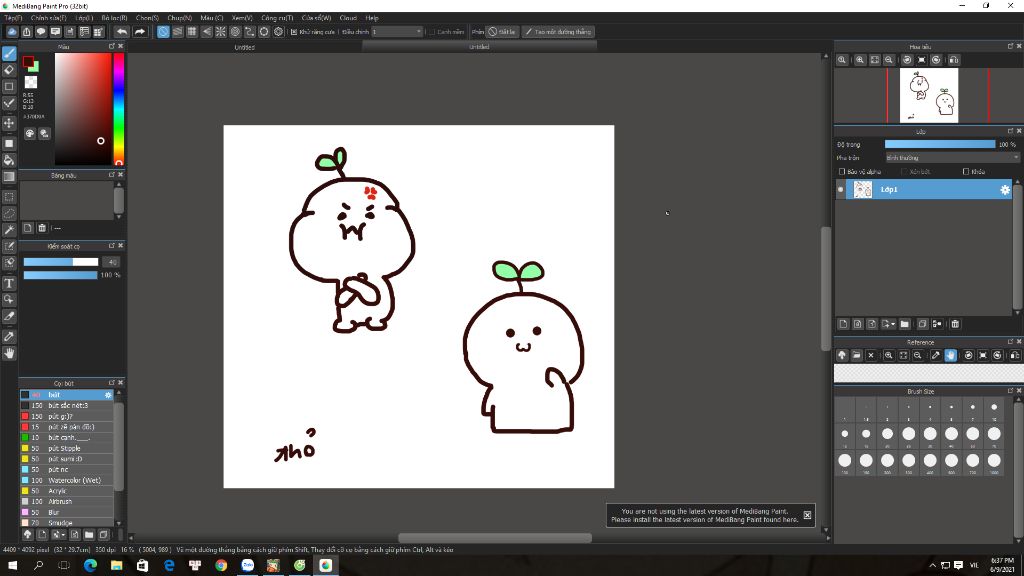Select the Reference panel hand tool
This screenshot has height=576, width=1024.
coord(950,355)
